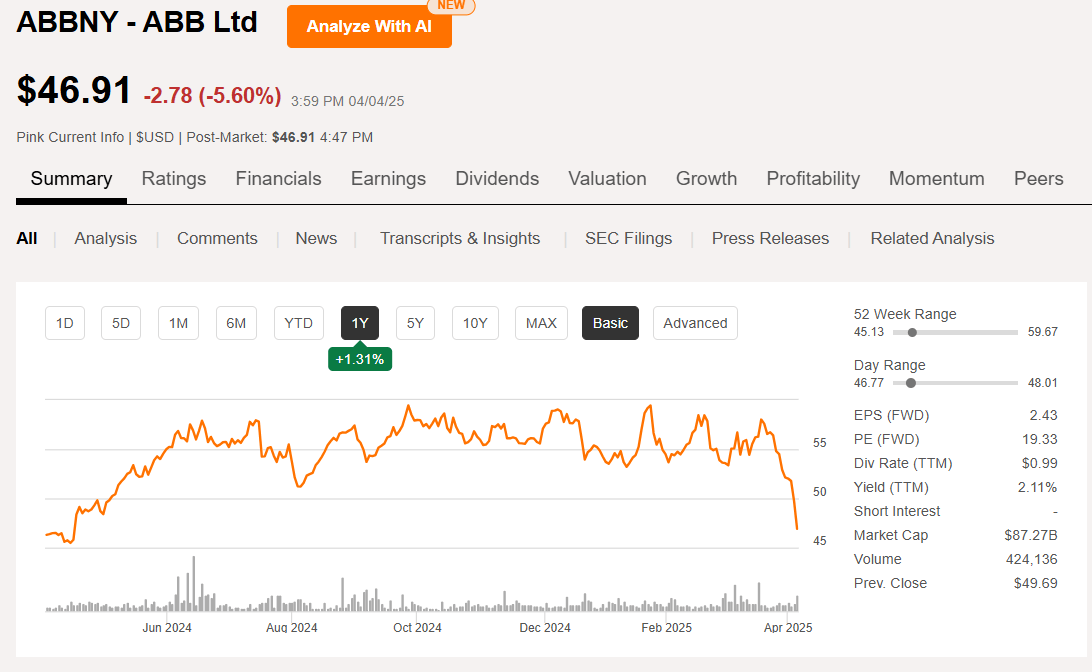Screen dimensions: 1092x672
Task: Switch to the Ratings tab
Action: [x=173, y=178]
